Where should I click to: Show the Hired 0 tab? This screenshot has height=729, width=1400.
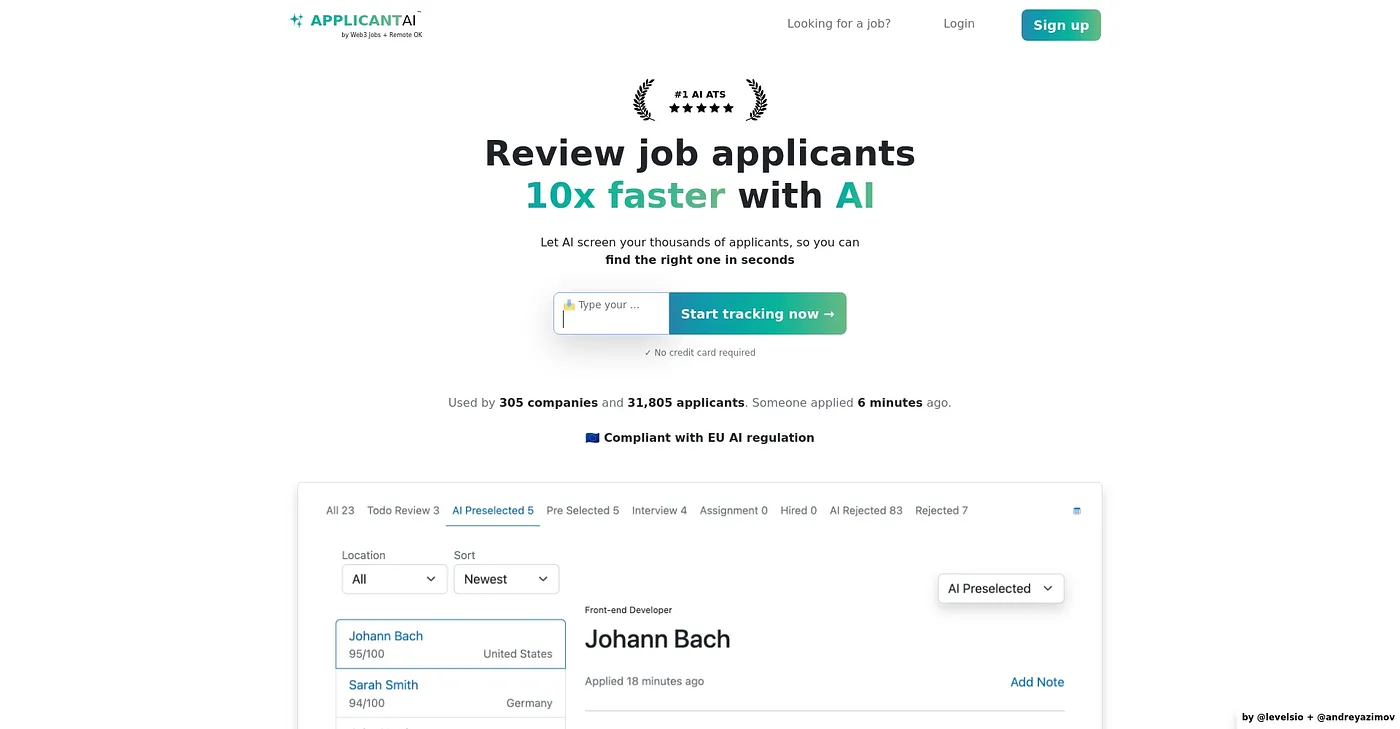[799, 510]
